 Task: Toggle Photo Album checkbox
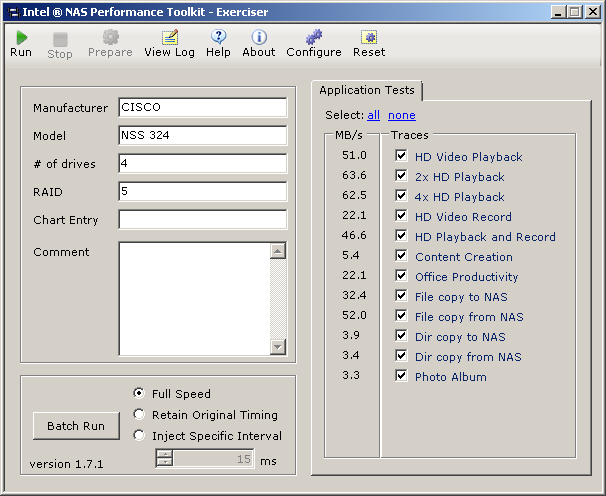[401, 376]
